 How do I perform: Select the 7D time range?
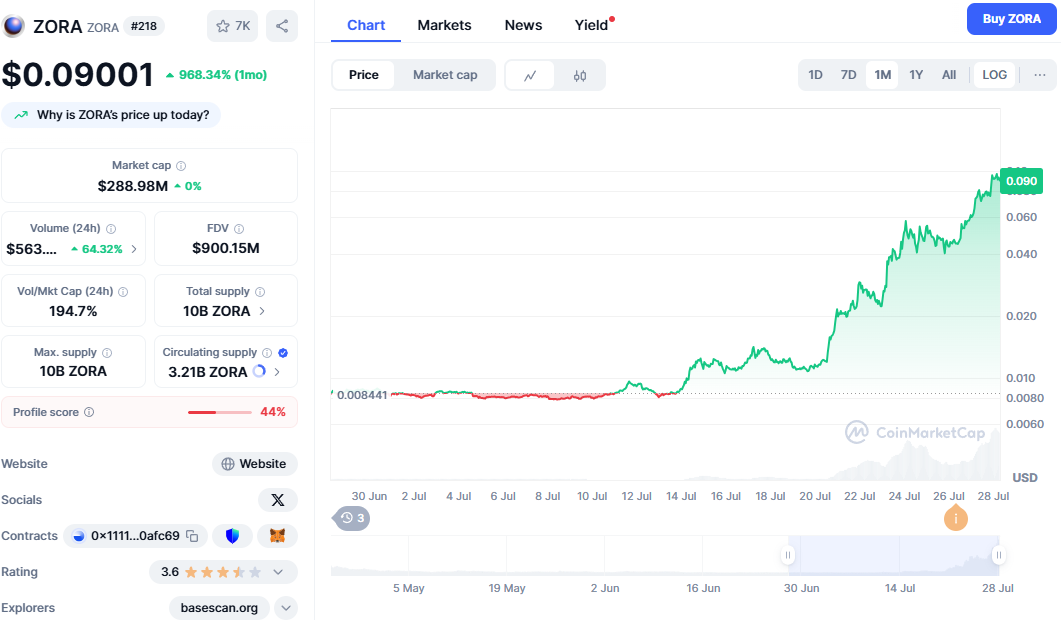click(x=848, y=75)
